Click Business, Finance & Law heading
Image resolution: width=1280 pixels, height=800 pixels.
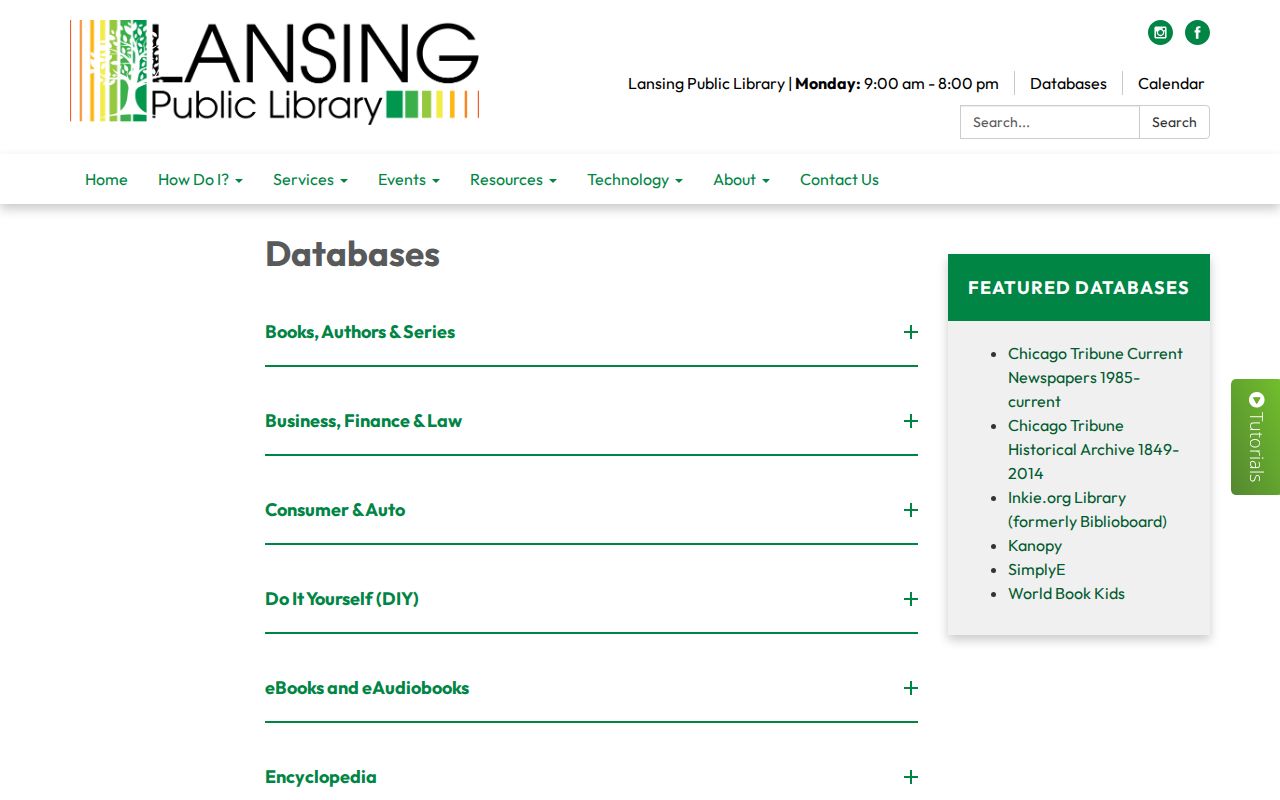(x=363, y=421)
